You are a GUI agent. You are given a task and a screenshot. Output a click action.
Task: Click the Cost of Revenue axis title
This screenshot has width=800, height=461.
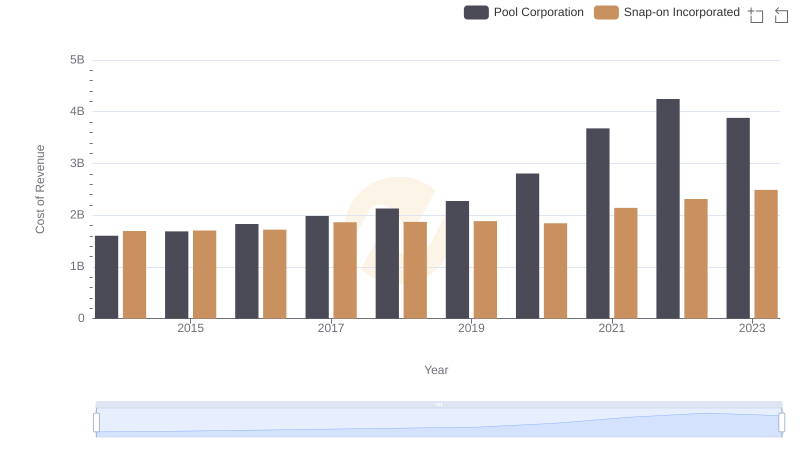40,189
